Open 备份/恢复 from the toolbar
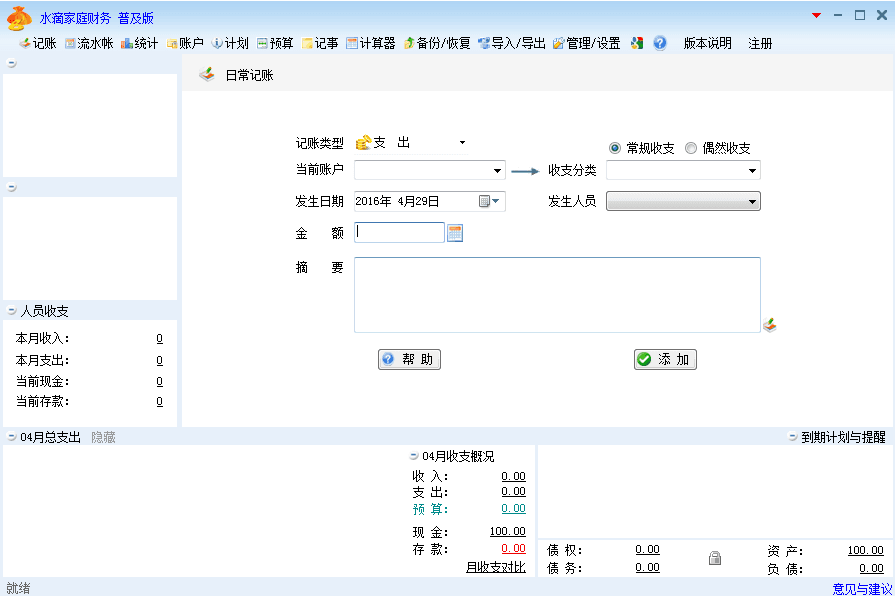 point(437,43)
